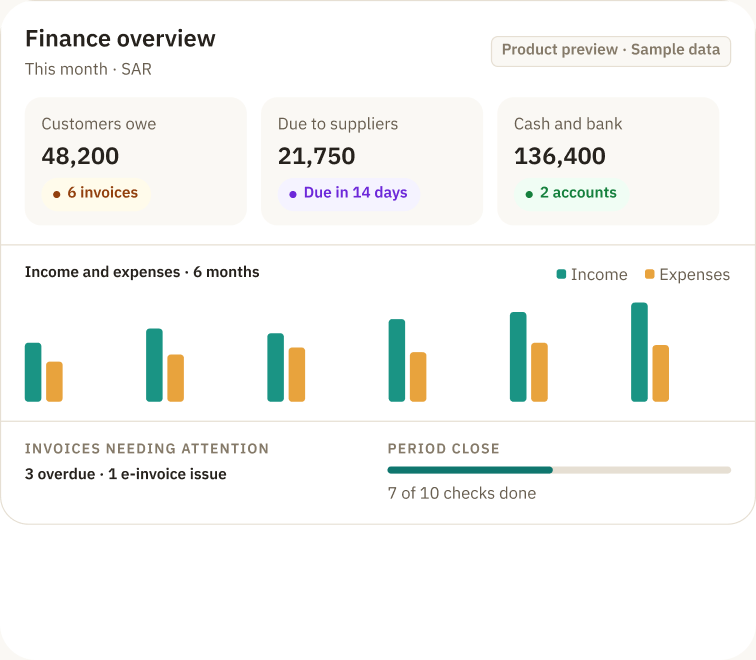Click the 21,750 amount
Screen dimensions: 756x660
316,156
